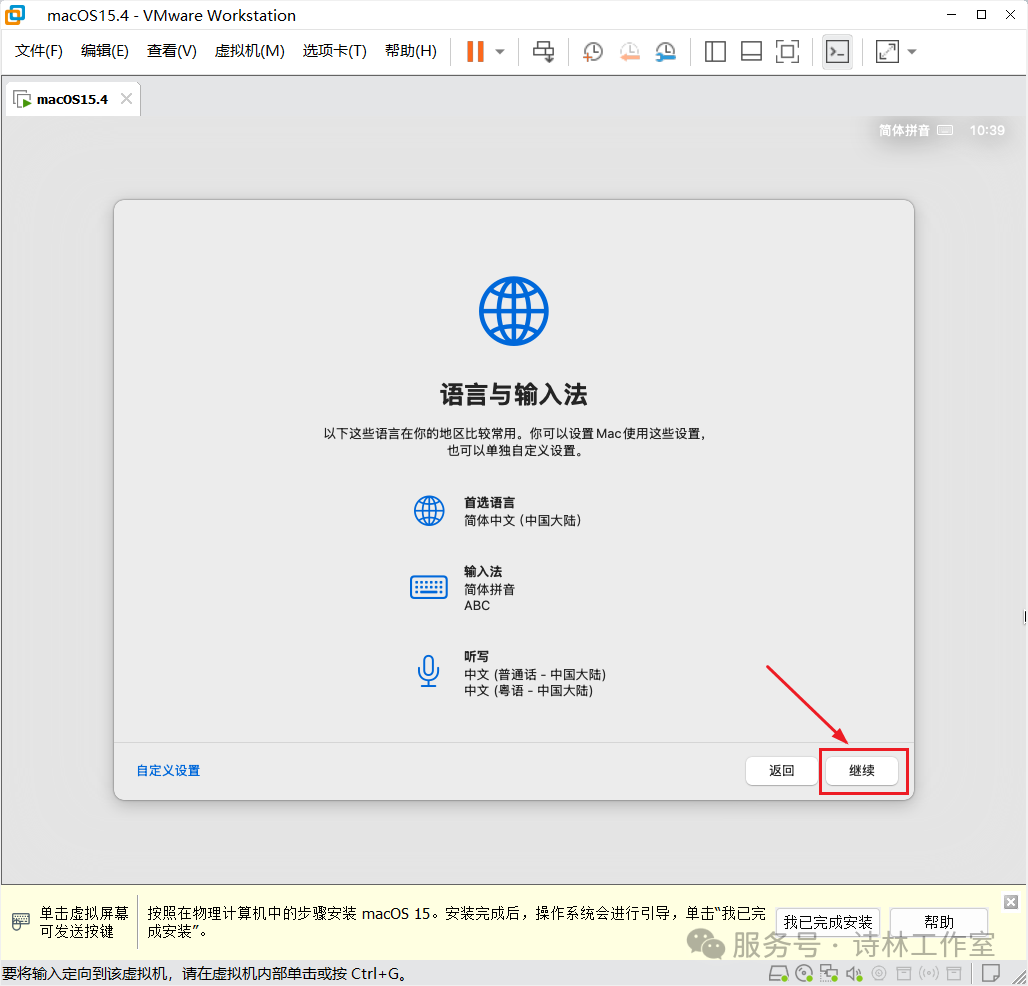
Task: Click the large globe icon above the title
Action: [x=513, y=311]
